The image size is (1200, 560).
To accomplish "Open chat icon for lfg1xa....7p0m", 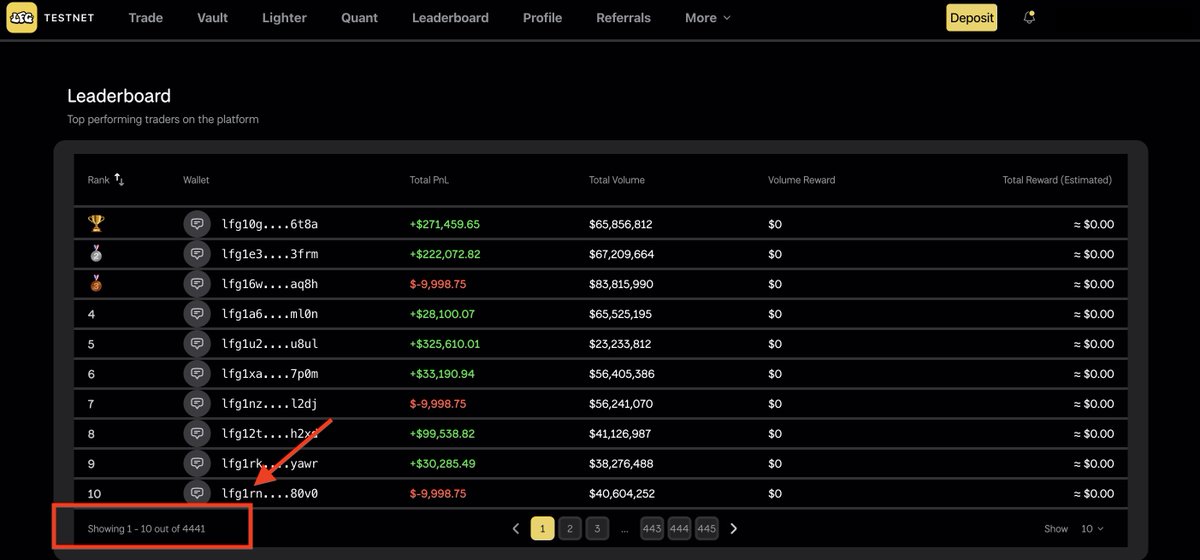I will click(197, 374).
